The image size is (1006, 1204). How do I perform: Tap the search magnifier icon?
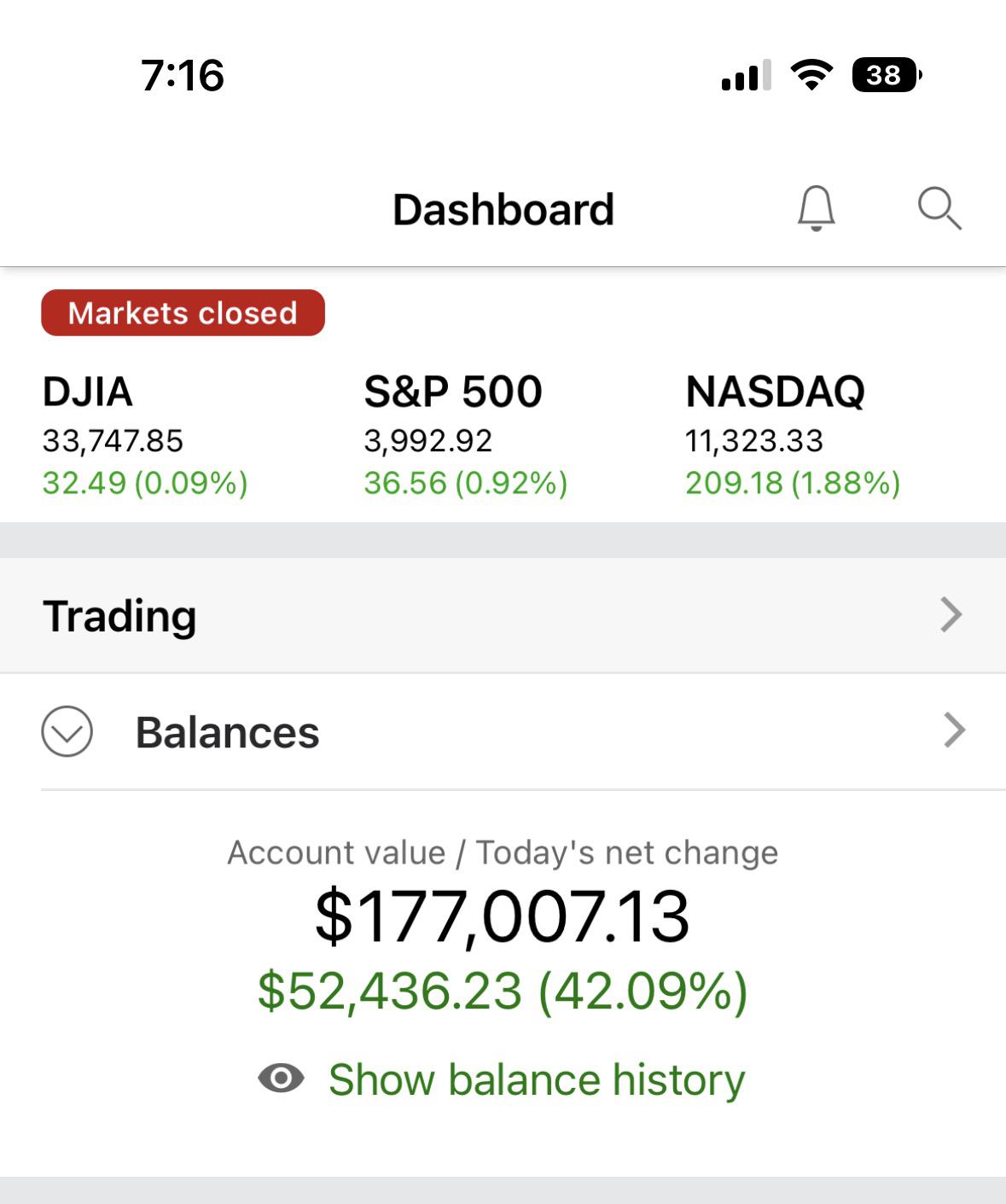click(x=939, y=208)
